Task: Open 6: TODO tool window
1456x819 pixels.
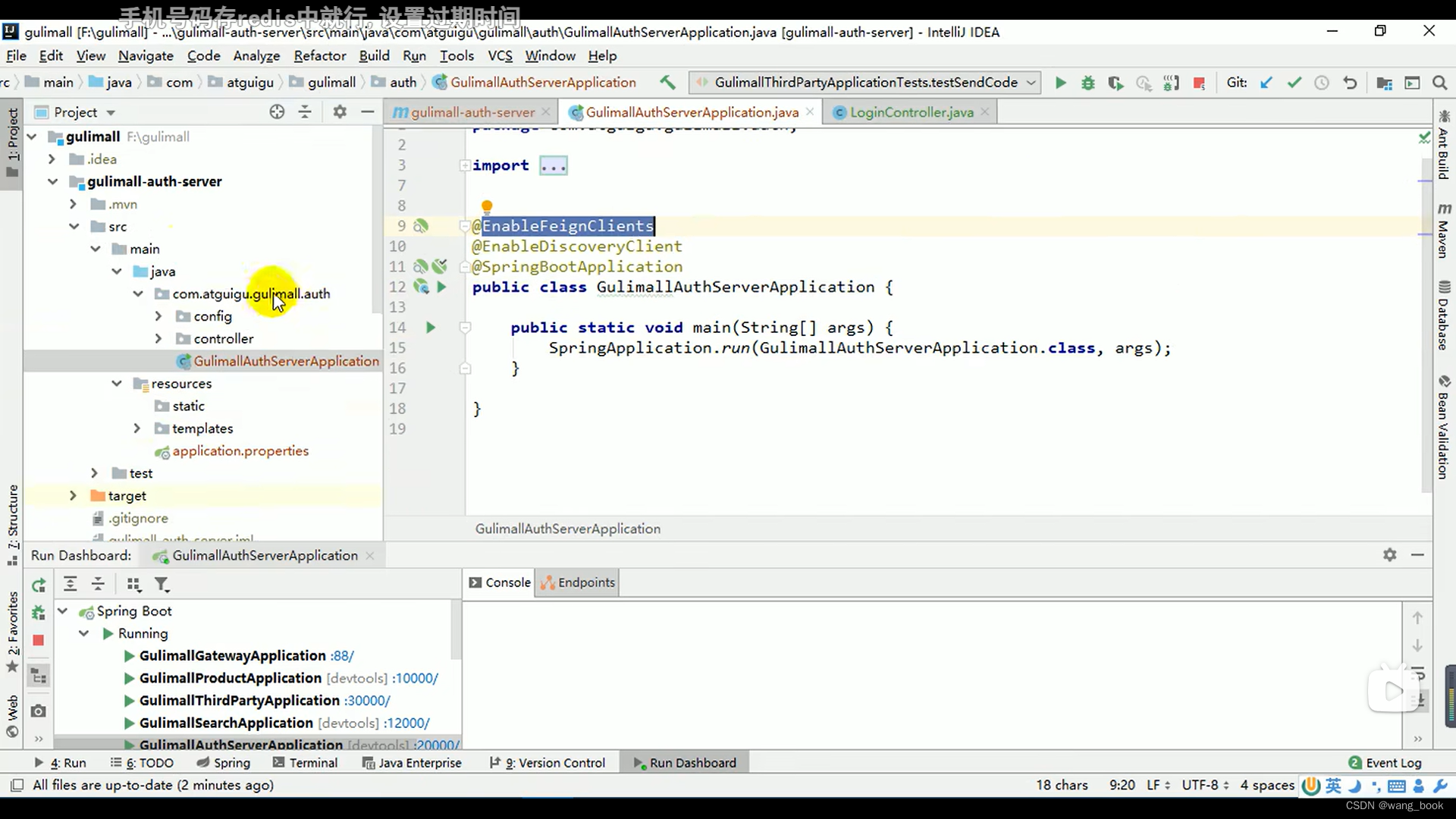Action: [x=142, y=763]
